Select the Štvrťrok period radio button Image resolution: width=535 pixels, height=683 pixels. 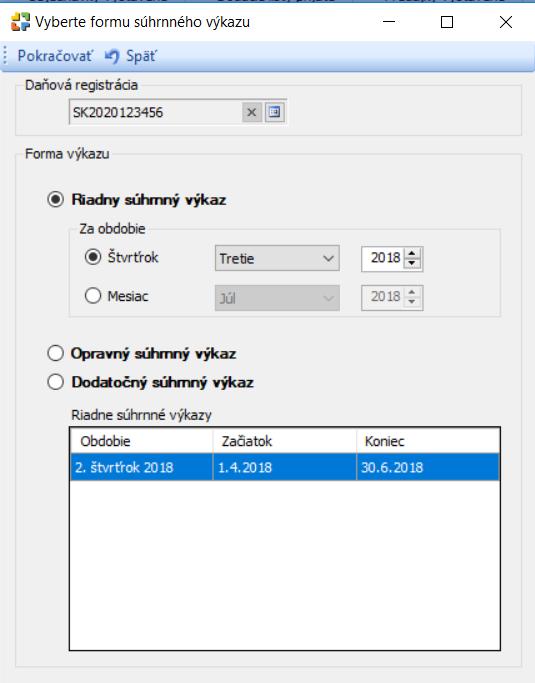(93, 257)
